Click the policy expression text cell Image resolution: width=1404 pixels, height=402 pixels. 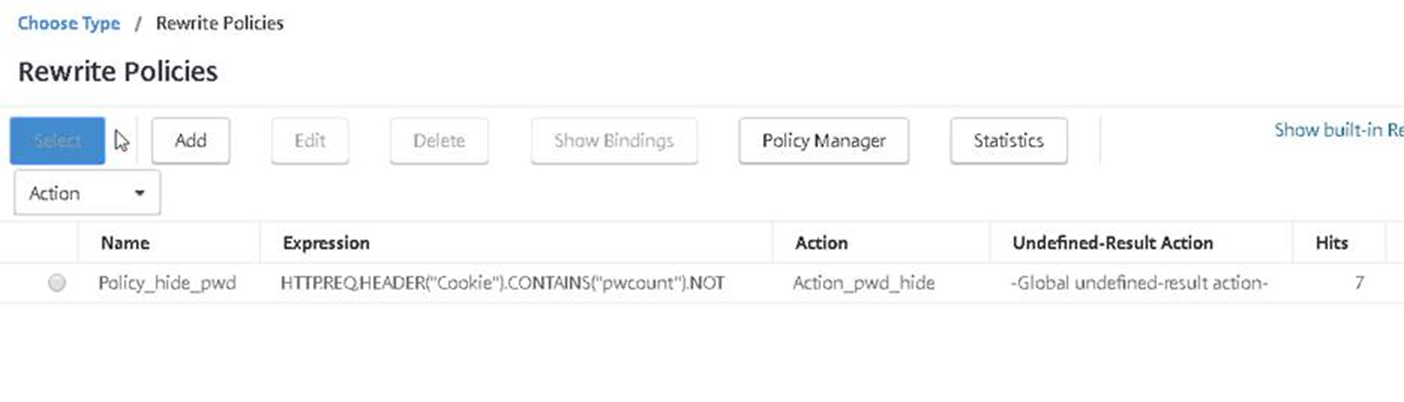(503, 283)
